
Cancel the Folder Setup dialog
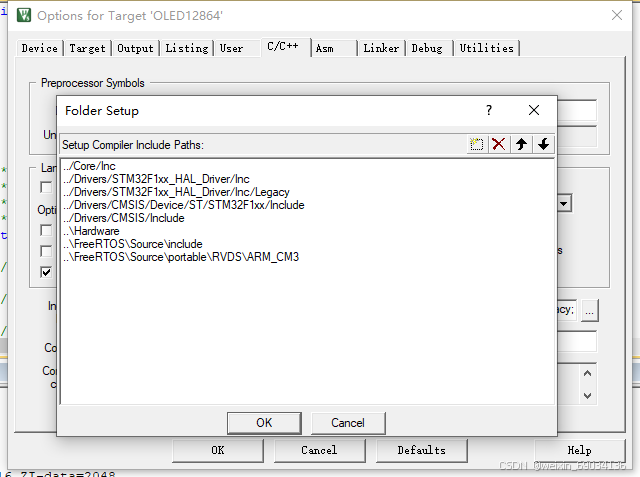(x=348, y=423)
